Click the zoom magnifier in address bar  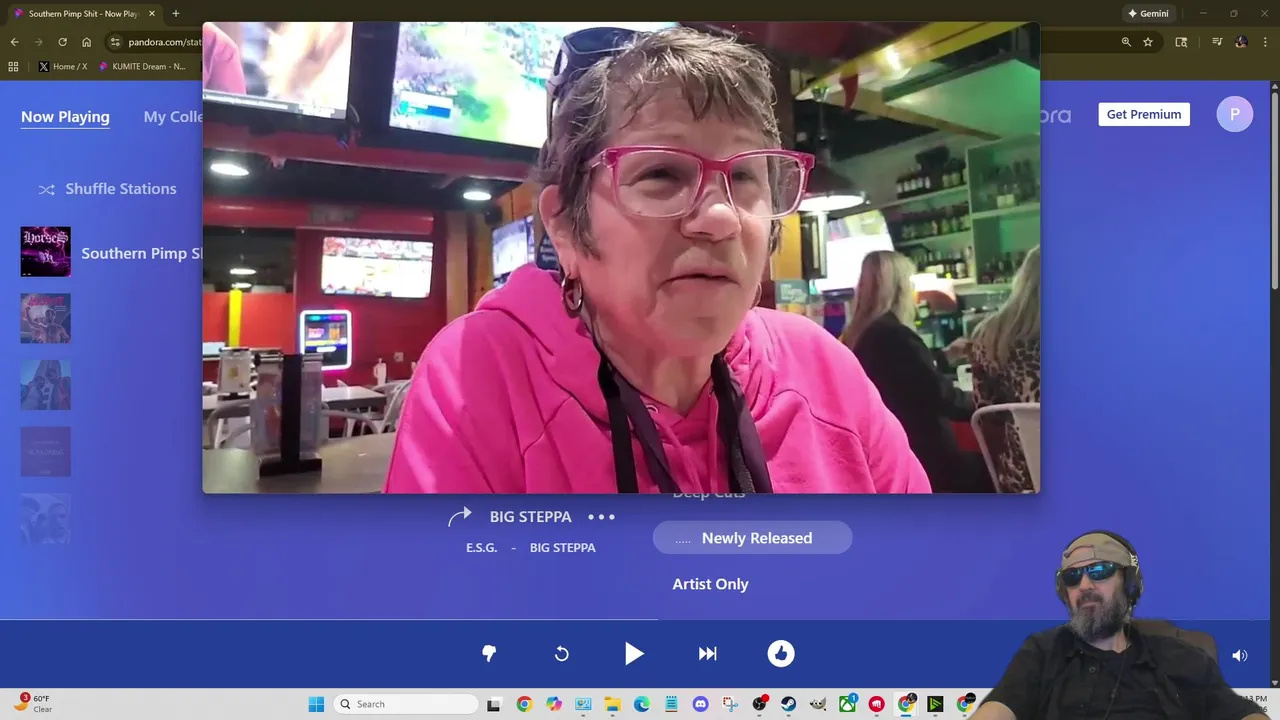coord(1126,42)
